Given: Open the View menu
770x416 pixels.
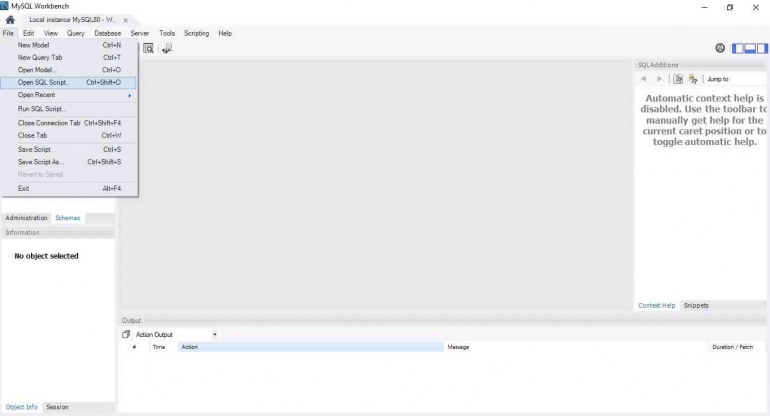Looking at the screenshot, I should 51,33.
